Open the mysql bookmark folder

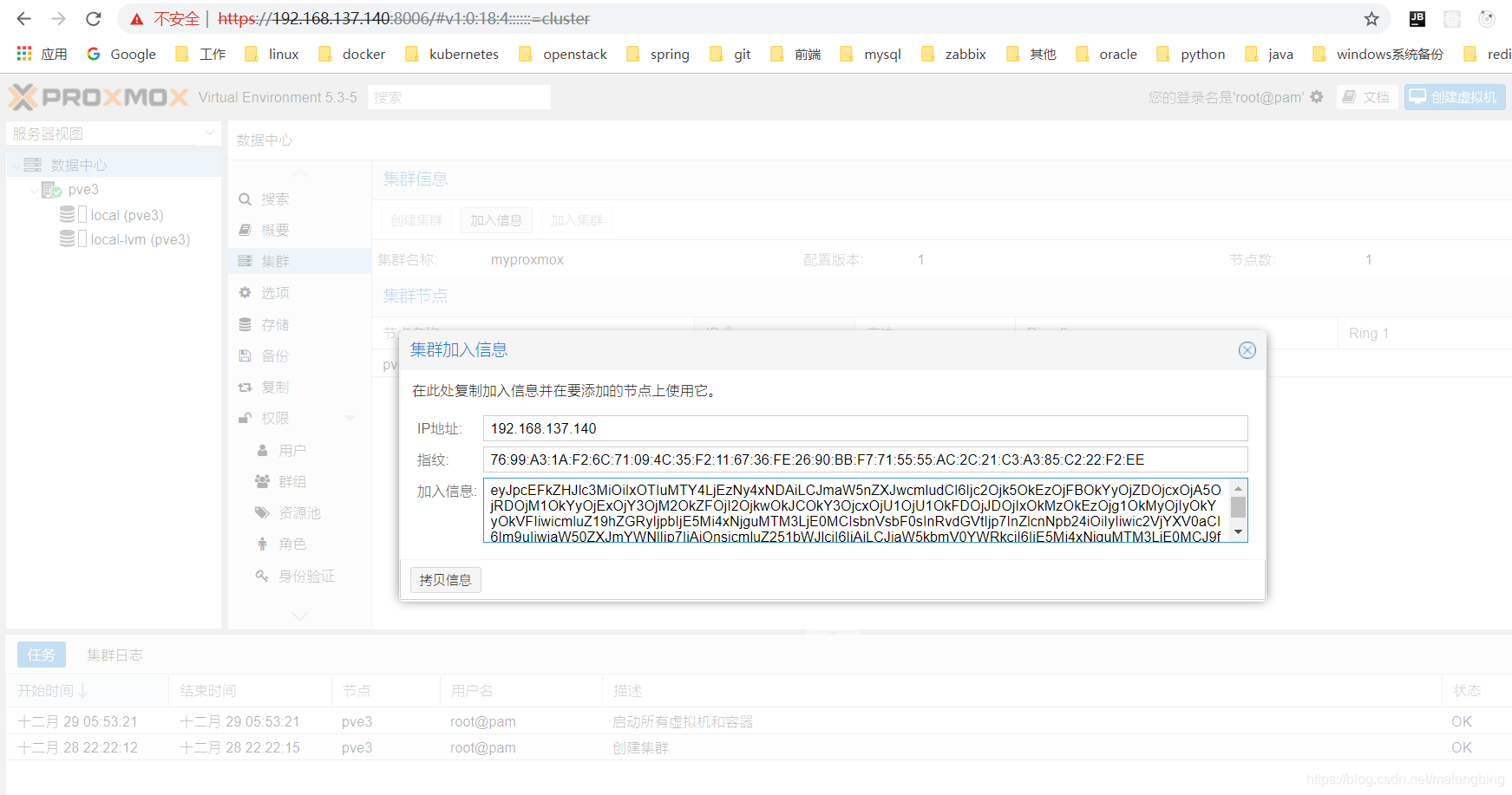pos(871,54)
